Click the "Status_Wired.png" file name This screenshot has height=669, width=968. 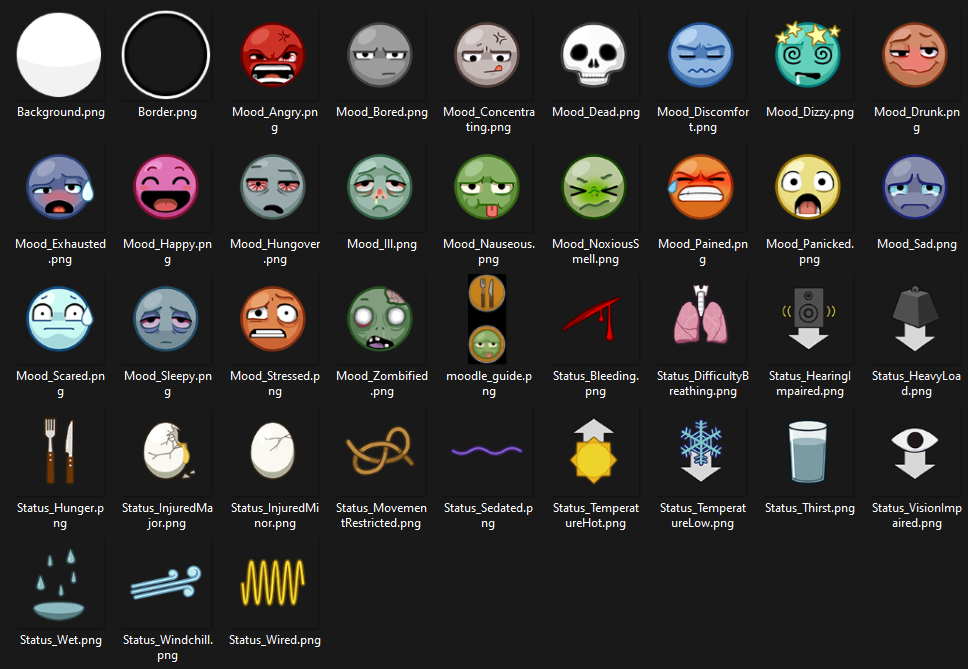pyautogui.click(x=275, y=641)
